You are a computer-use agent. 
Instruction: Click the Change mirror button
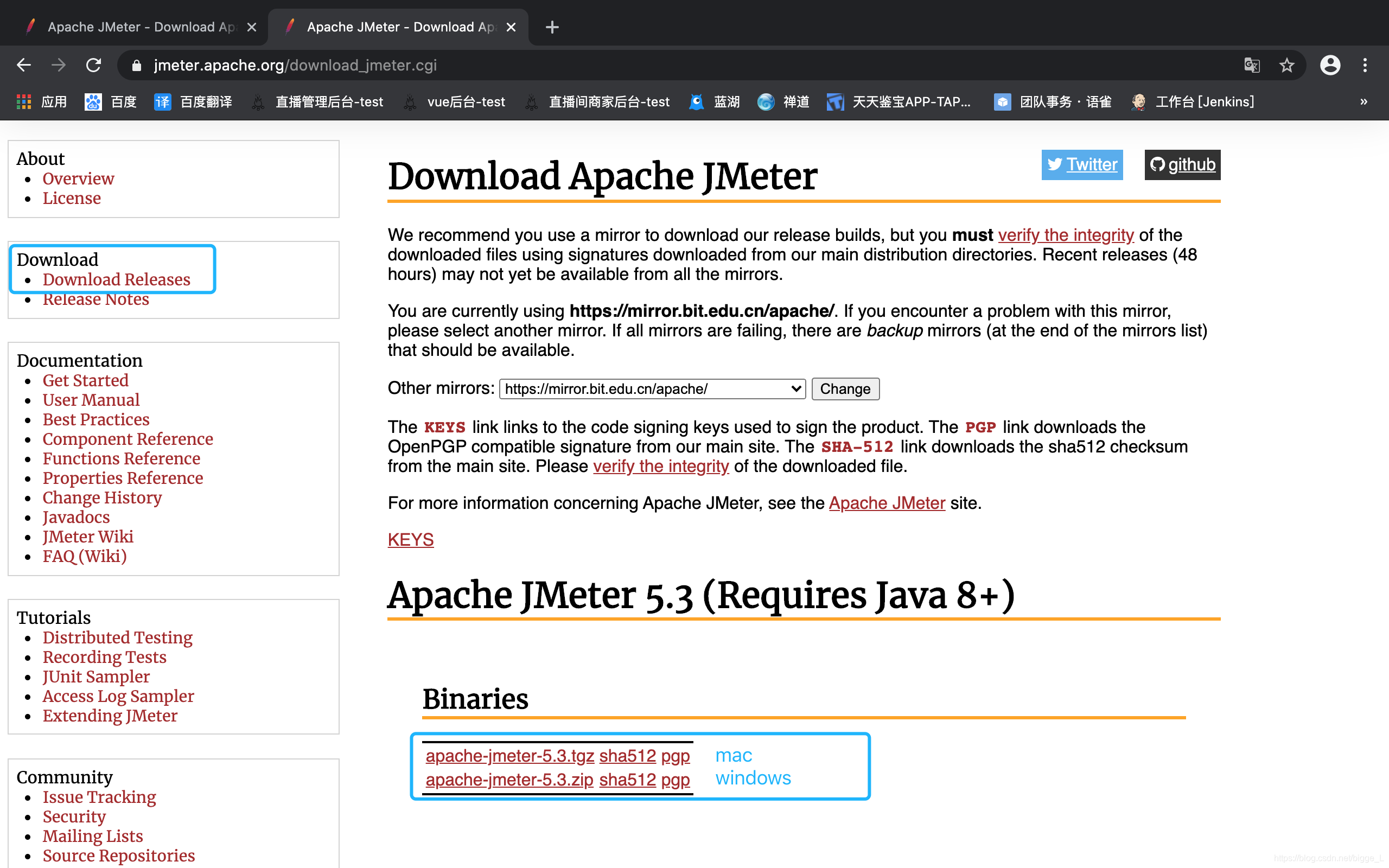pos(845,389)
